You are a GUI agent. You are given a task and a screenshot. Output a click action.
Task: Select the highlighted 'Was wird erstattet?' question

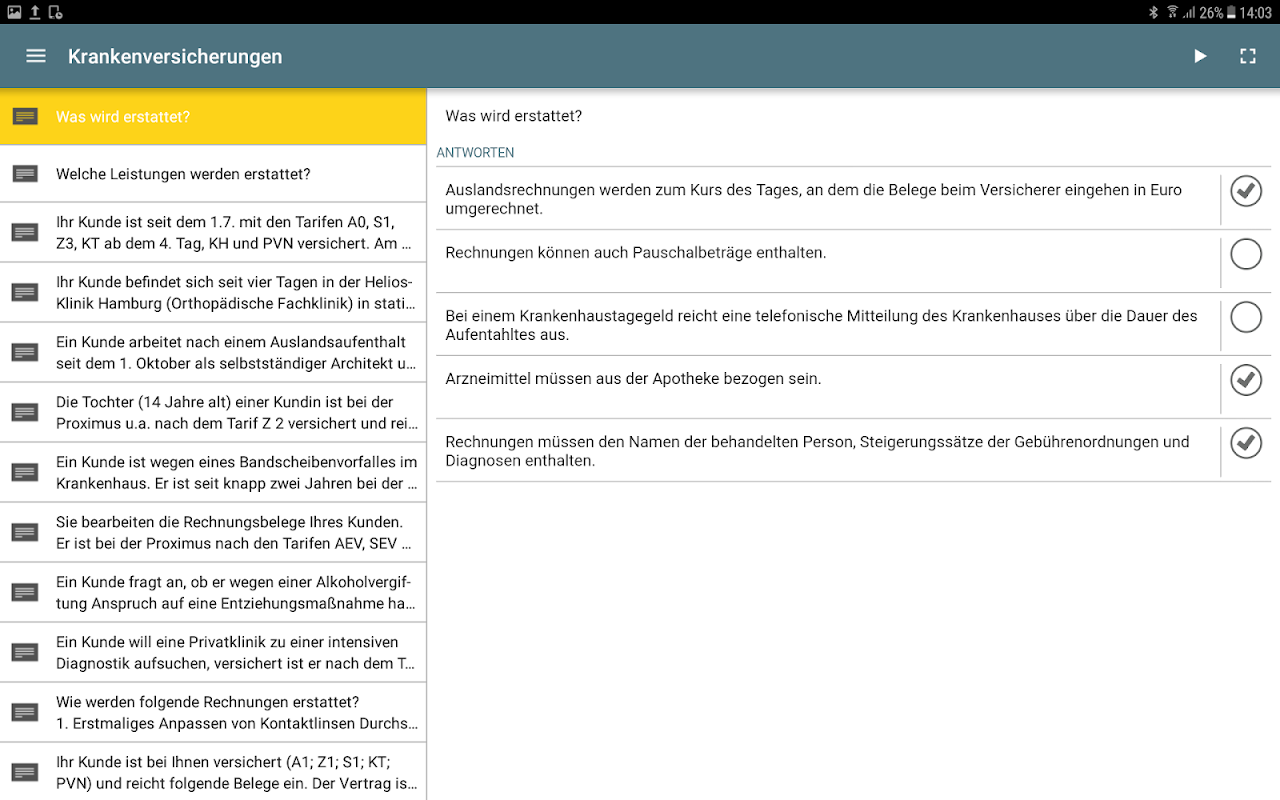[x=213, y=117]
